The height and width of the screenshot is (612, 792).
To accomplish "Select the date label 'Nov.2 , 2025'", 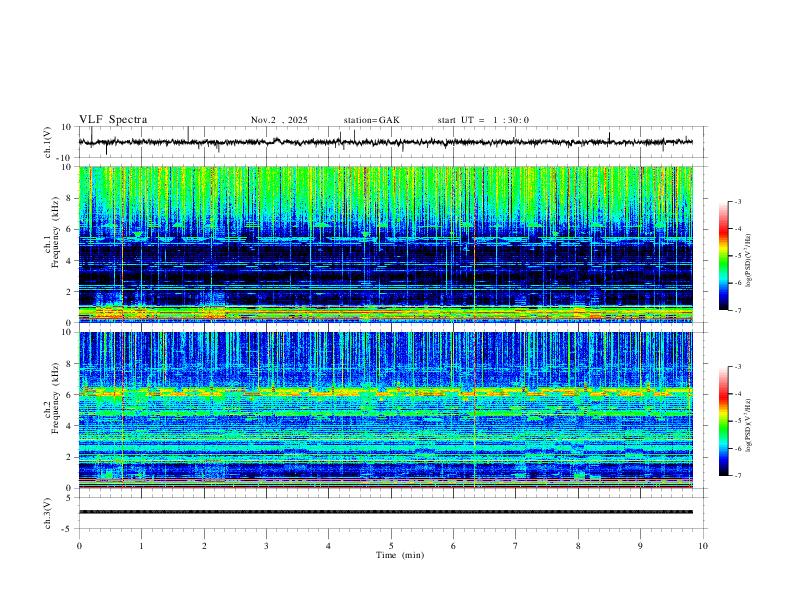I will point(279,120).
